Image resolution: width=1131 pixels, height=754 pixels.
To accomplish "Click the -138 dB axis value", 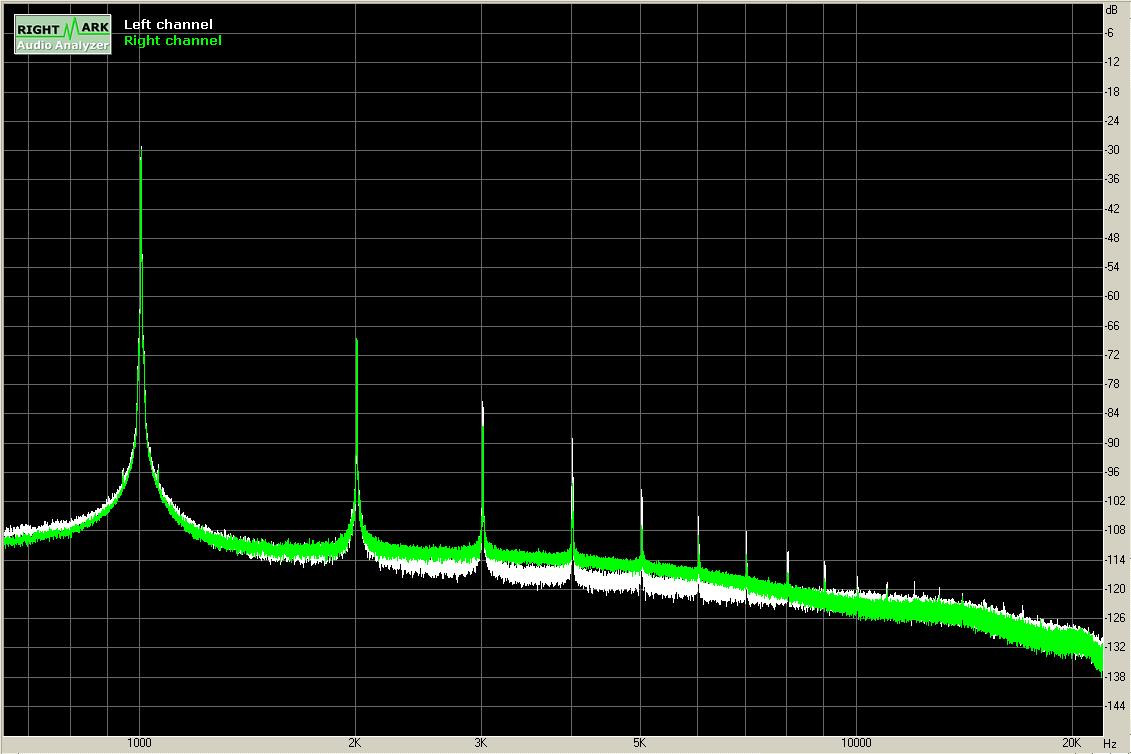I will [x=1115, y=677].
